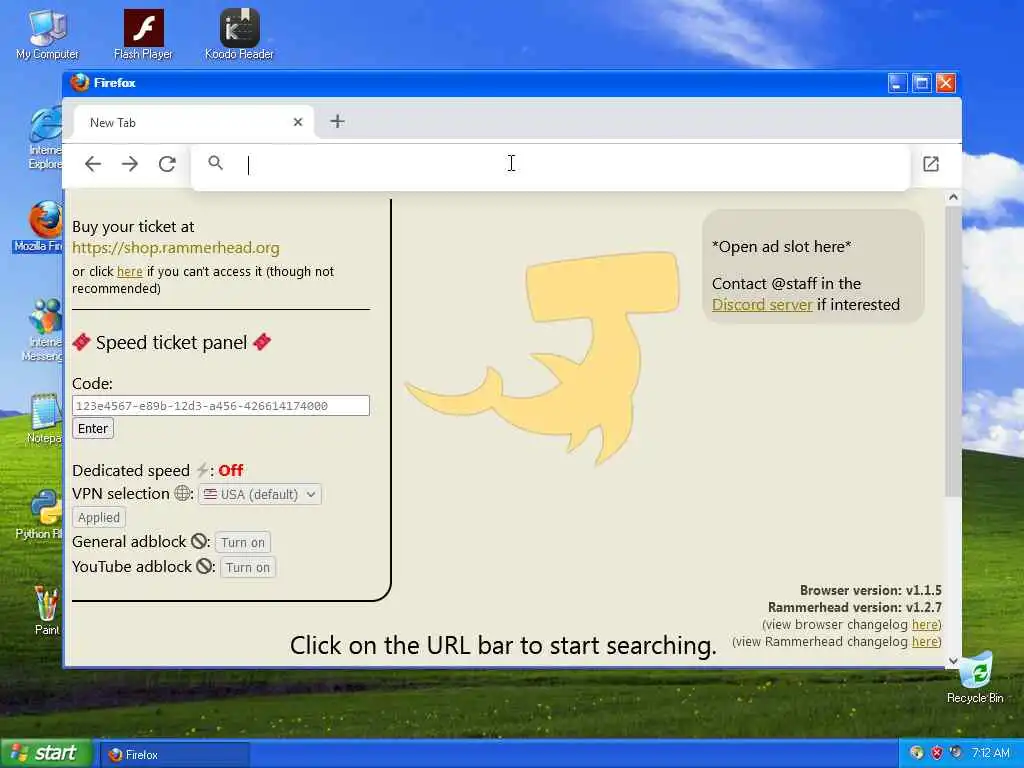
Task: Click the Firefox taskbar button
Action: pyautogui.click(x=175, y=754)
